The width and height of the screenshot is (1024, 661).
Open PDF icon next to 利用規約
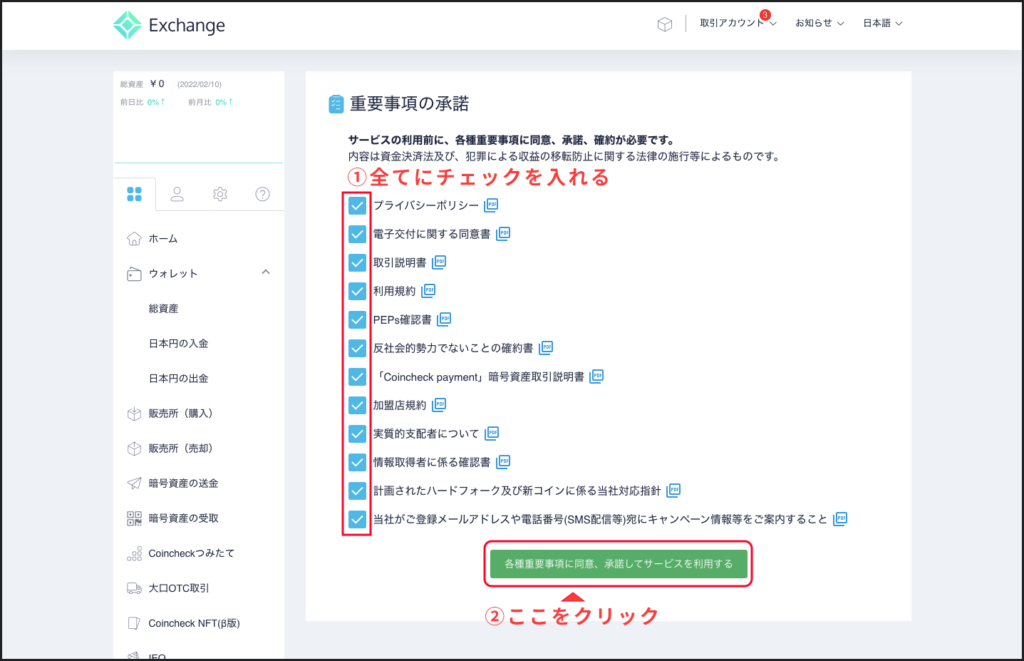point(429,291)
